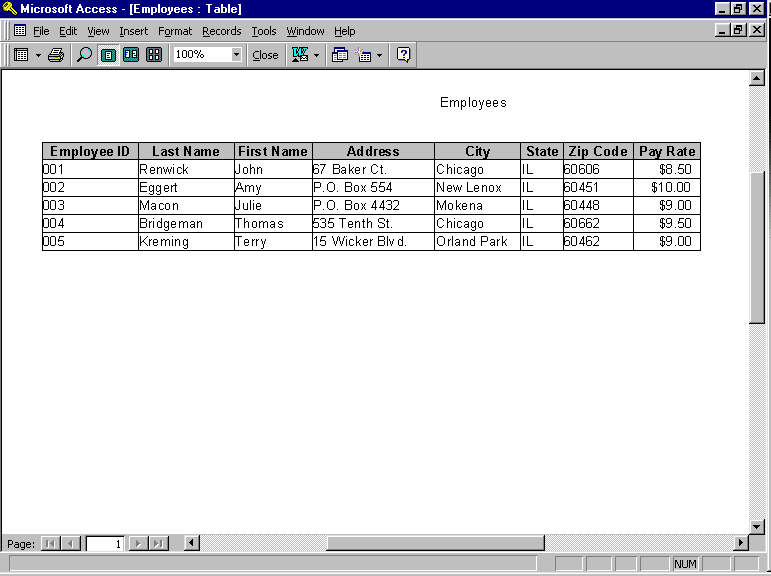Click the Zip Code column header
Viewport: 771px width, 576px height.
(x=598, y=151)
